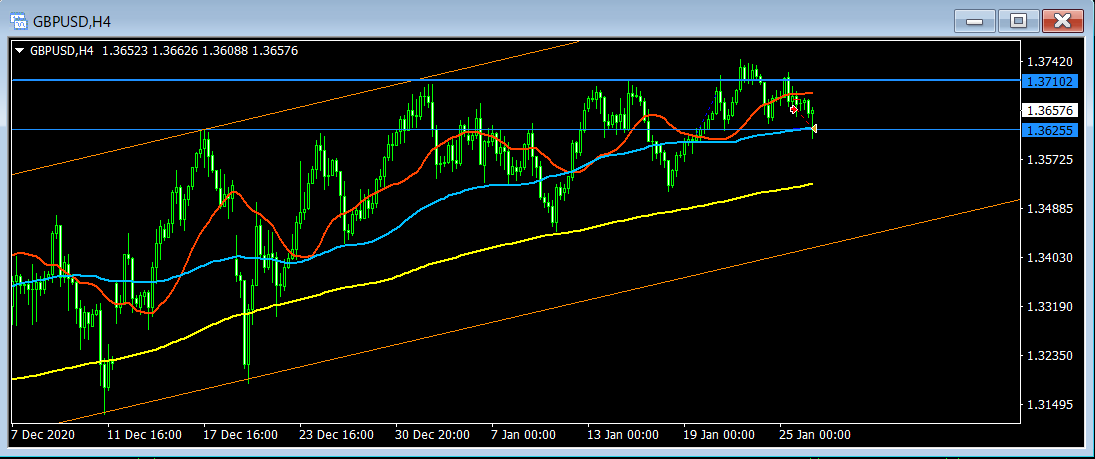1095x459 pixels.
Task: Click the 19 Jan 00:00 time label
Action: 720,435
